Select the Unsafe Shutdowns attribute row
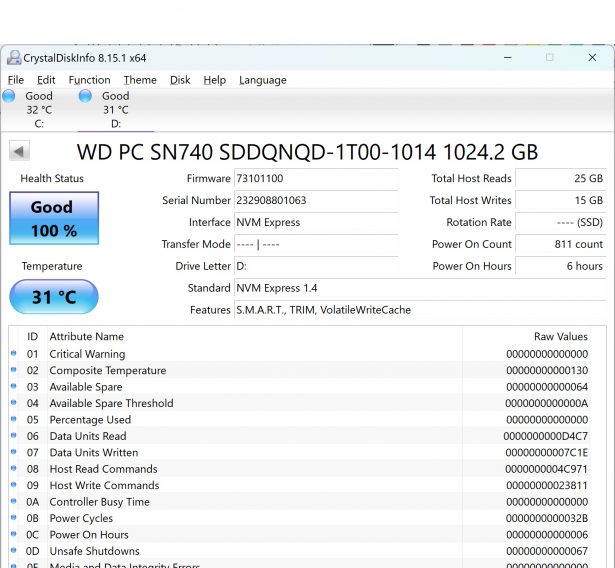The height and width of the screenshot is (568, 615). [x=300, y=551]
